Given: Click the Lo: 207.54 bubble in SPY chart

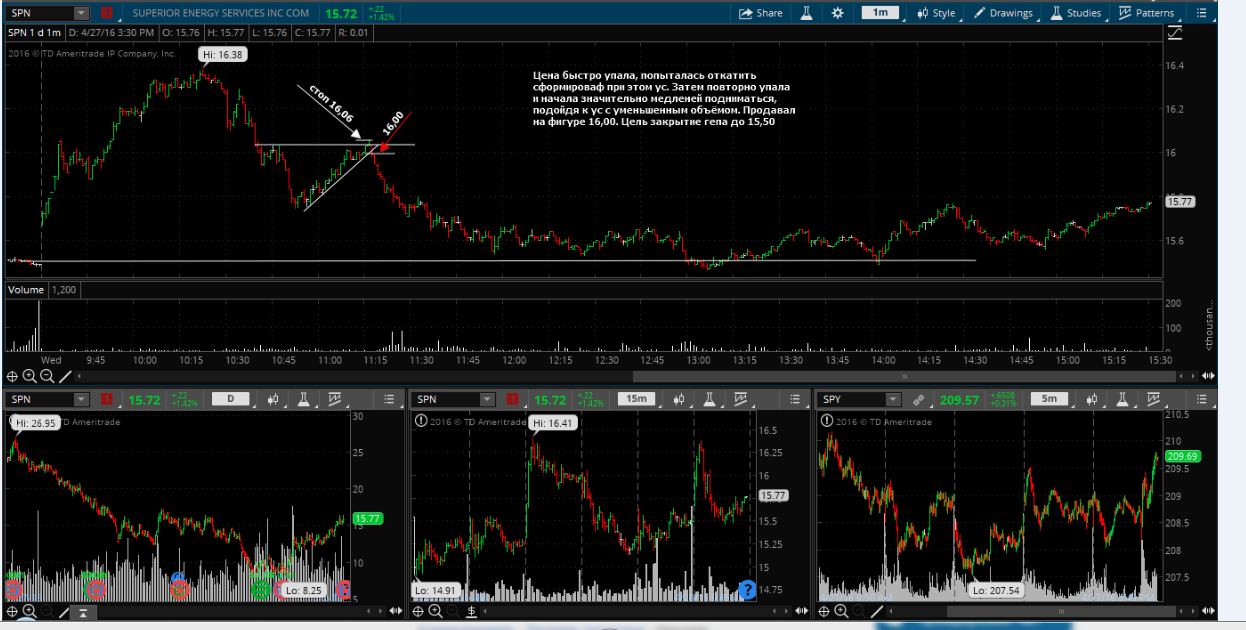Looking at the screenshot, I should click(994, 590).
